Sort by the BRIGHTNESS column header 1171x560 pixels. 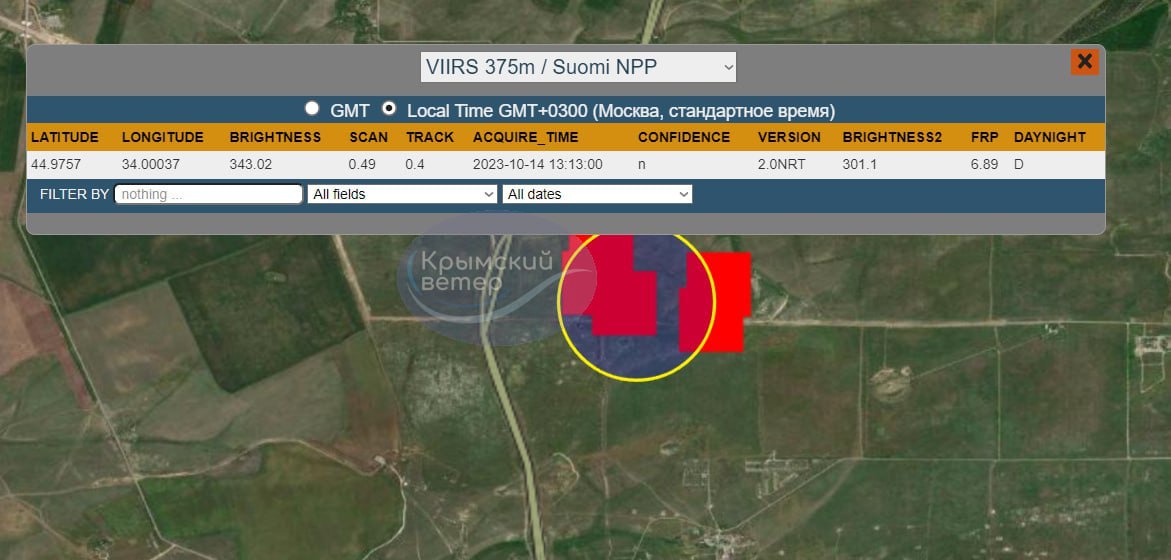click(x=275, y=137)
